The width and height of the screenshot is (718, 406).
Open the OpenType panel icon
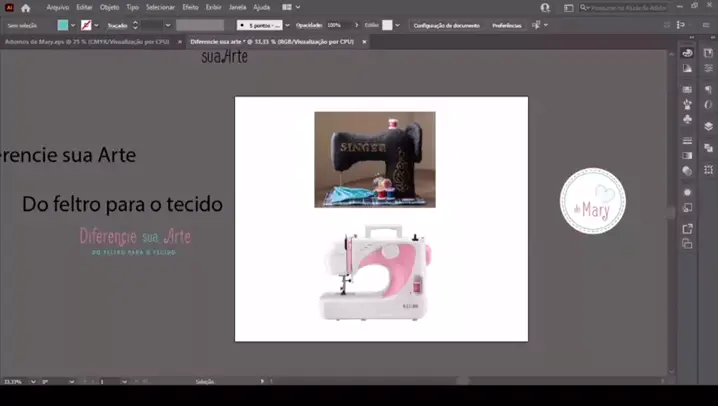pos(708,105)
